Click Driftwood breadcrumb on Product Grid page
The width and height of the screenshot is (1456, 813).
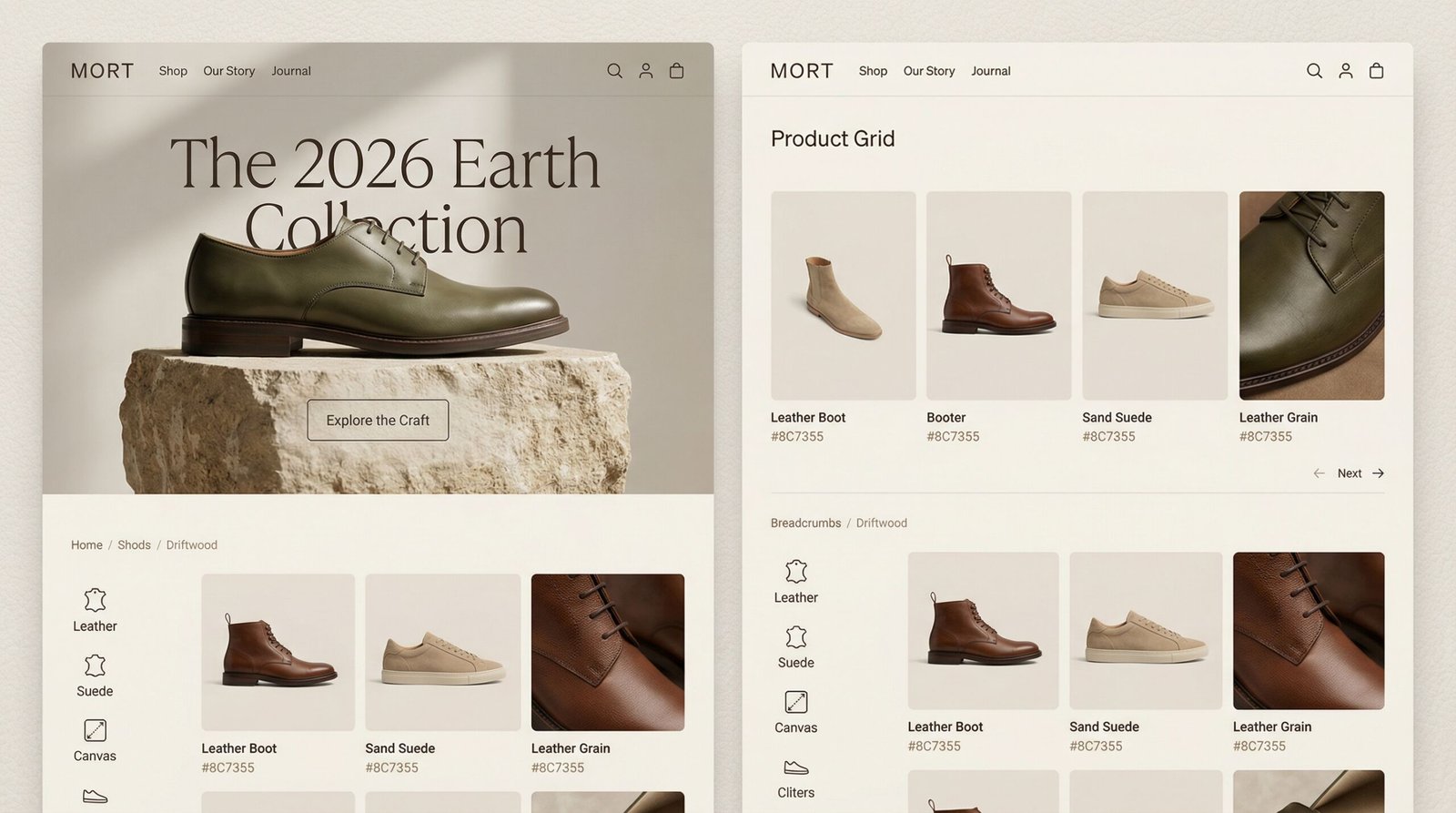(882, 523)
